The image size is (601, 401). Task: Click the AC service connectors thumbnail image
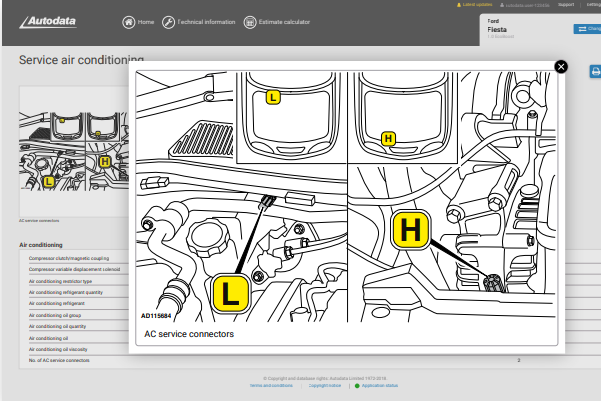74,151
